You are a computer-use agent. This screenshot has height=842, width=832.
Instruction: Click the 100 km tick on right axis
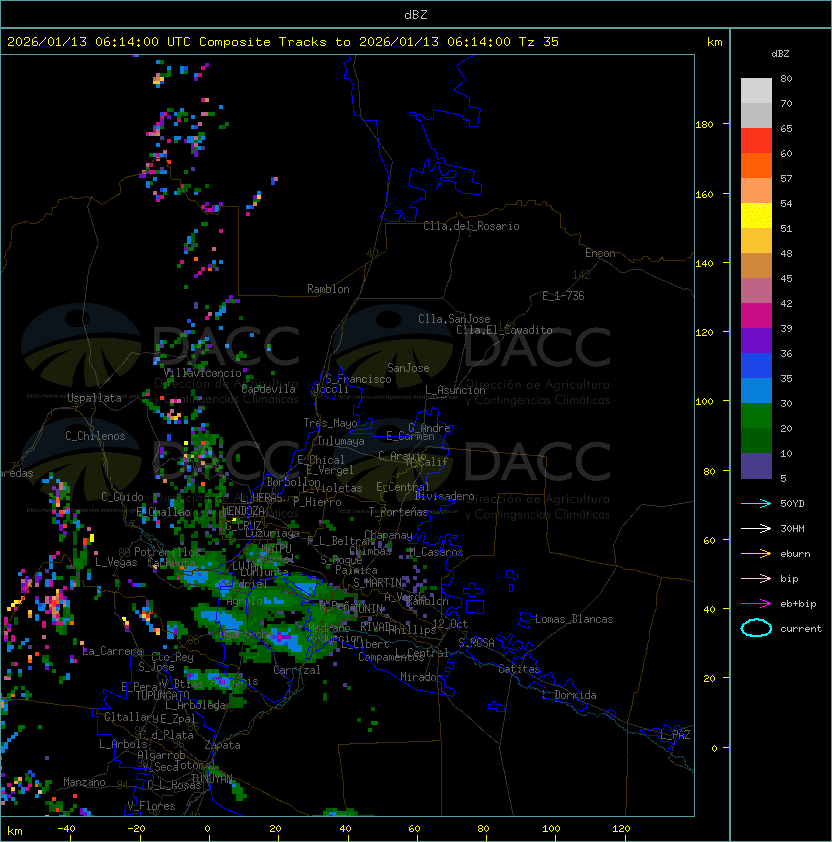pos(704,401)
